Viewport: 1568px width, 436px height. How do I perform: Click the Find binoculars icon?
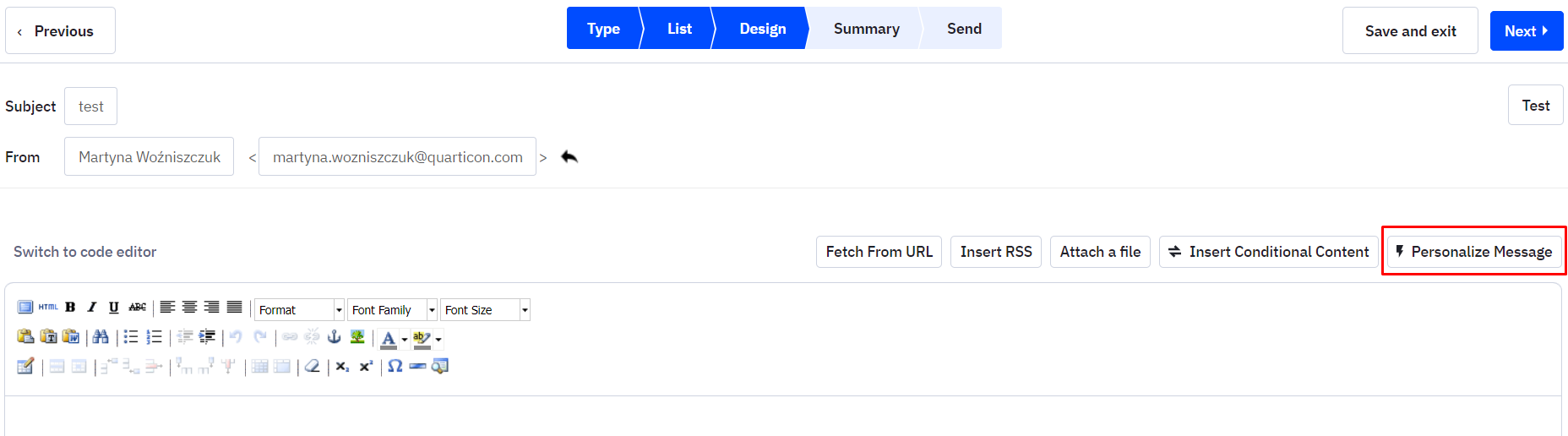[x=101, y=337]
